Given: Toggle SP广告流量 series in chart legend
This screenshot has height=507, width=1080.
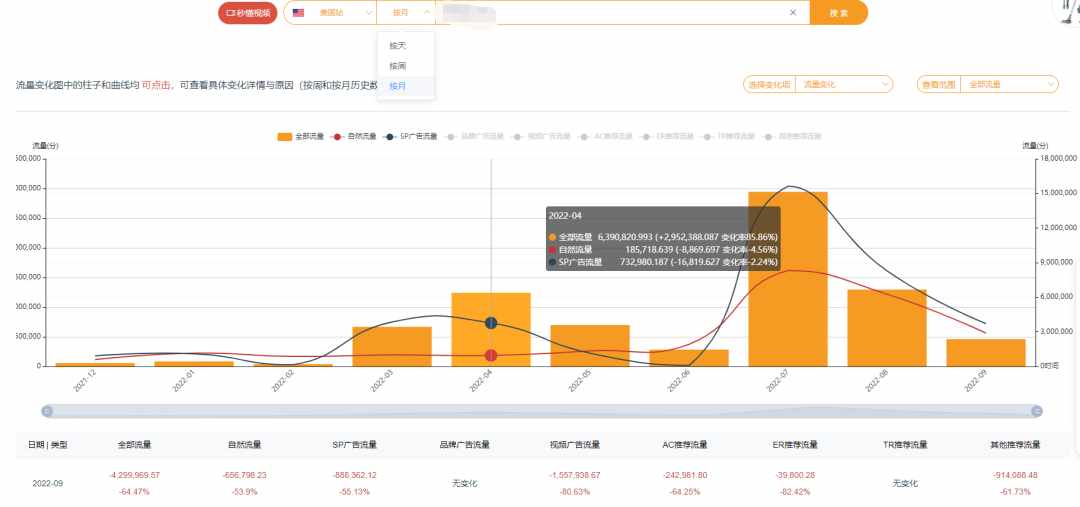Looking at the screenshot, I should tap(411, 136).
